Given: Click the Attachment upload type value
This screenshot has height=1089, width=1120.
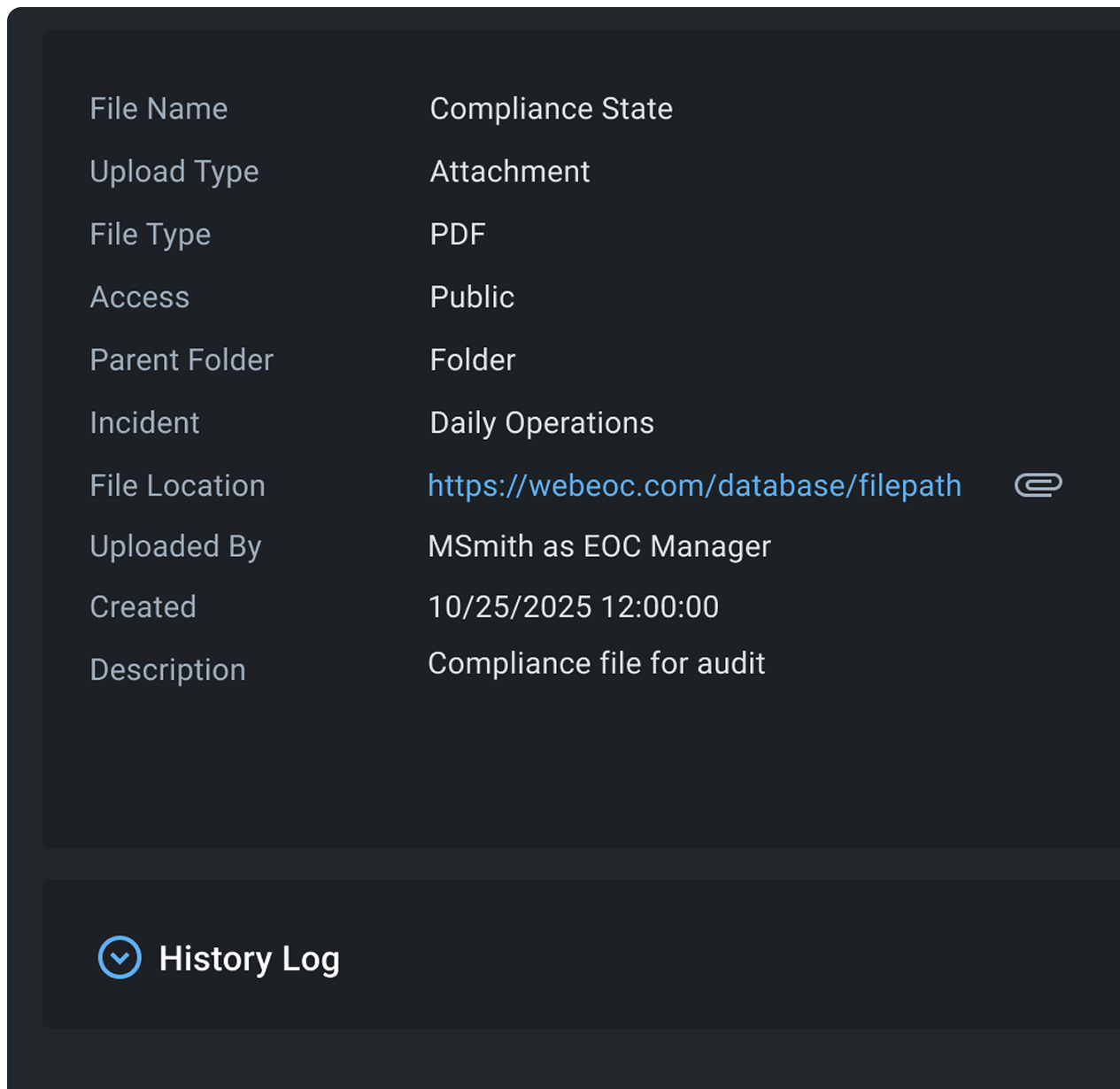Looking at the screenshot, I should (509, 172).
